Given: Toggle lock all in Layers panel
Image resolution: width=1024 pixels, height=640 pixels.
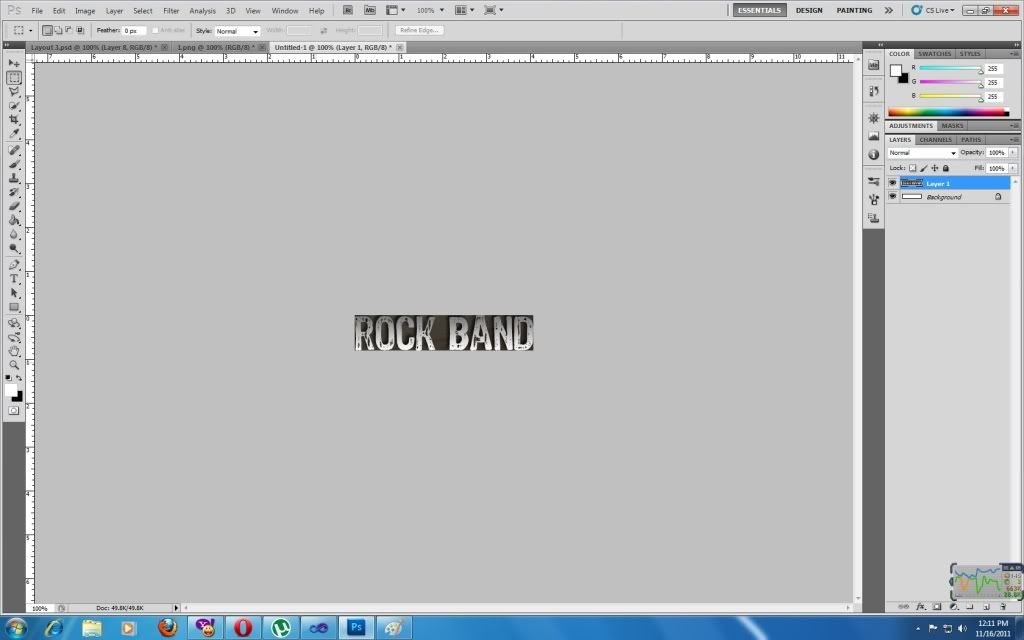Looking at the screenshot, I should [946, 168].
